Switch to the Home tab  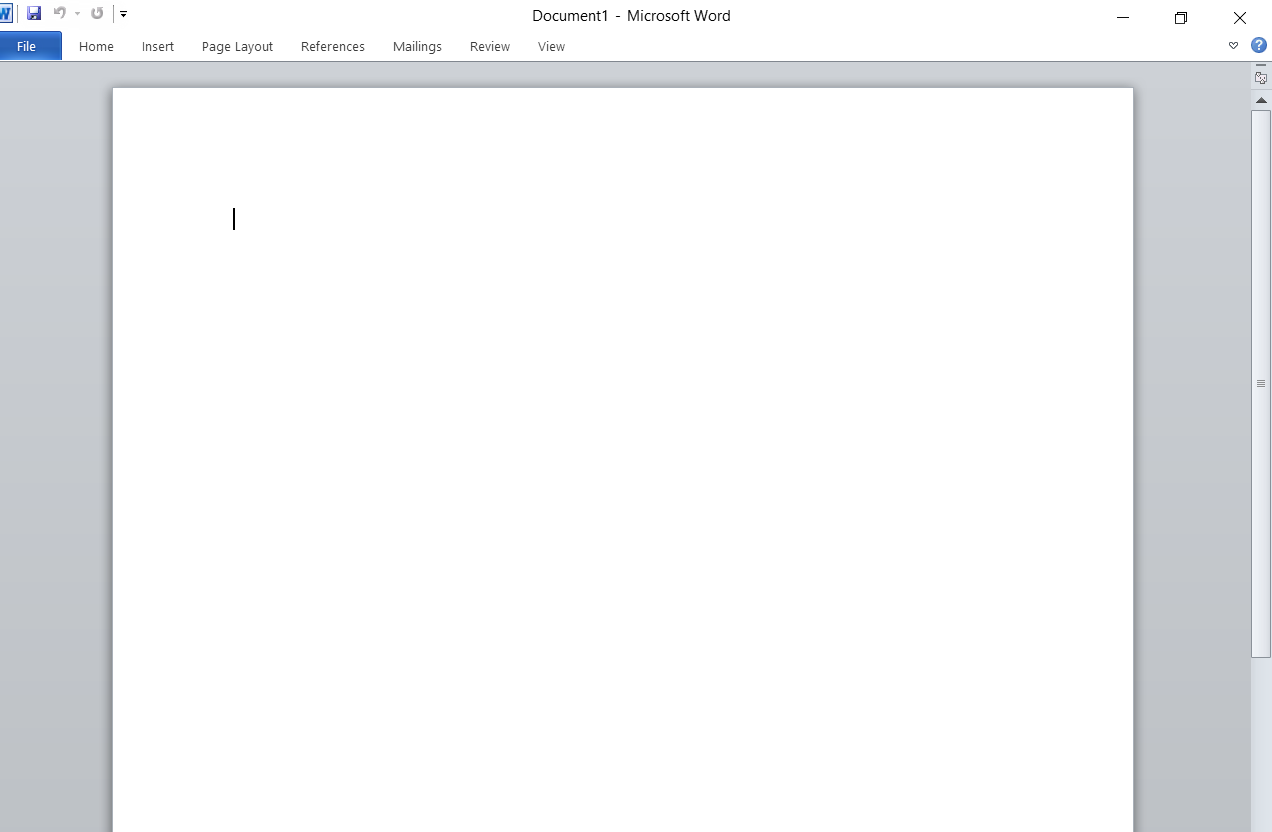(x=96, y=46)
